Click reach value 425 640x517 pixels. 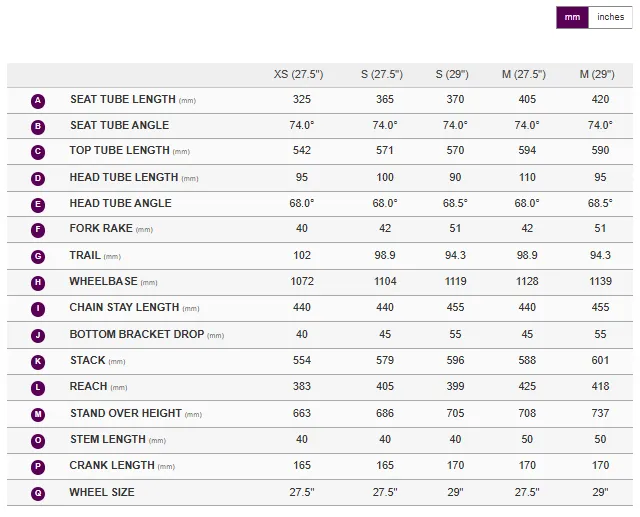527,386
